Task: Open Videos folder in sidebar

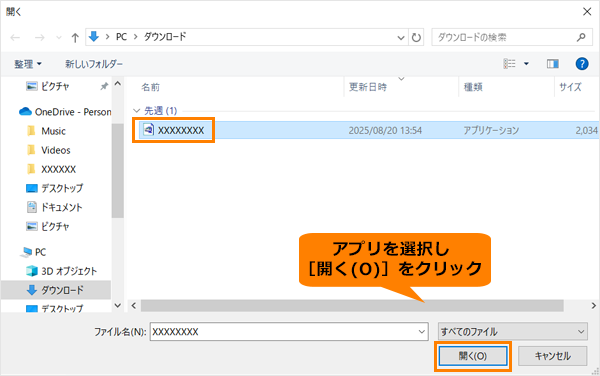Action: tap(49, 150)
